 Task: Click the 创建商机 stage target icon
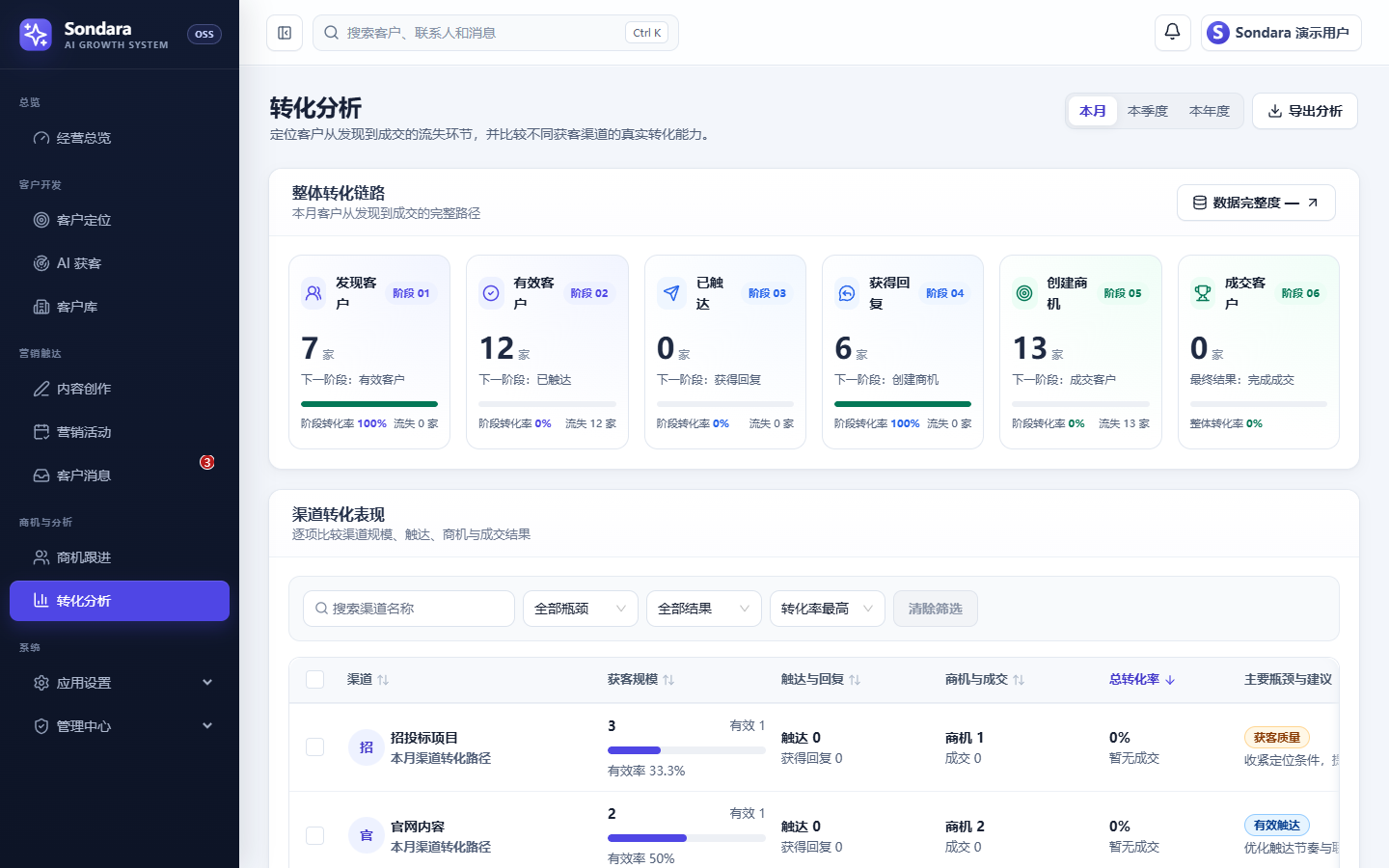coord(1025,293)
